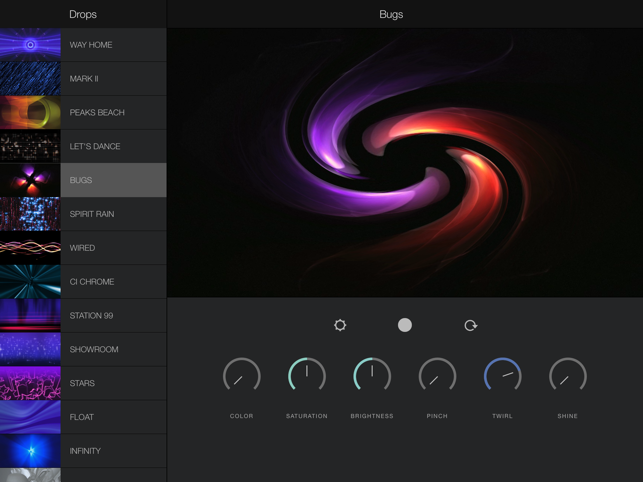Screen dimensions: 643x482
Task: Click the Wired waveform thumbnail
Action: tap(30, 248)
